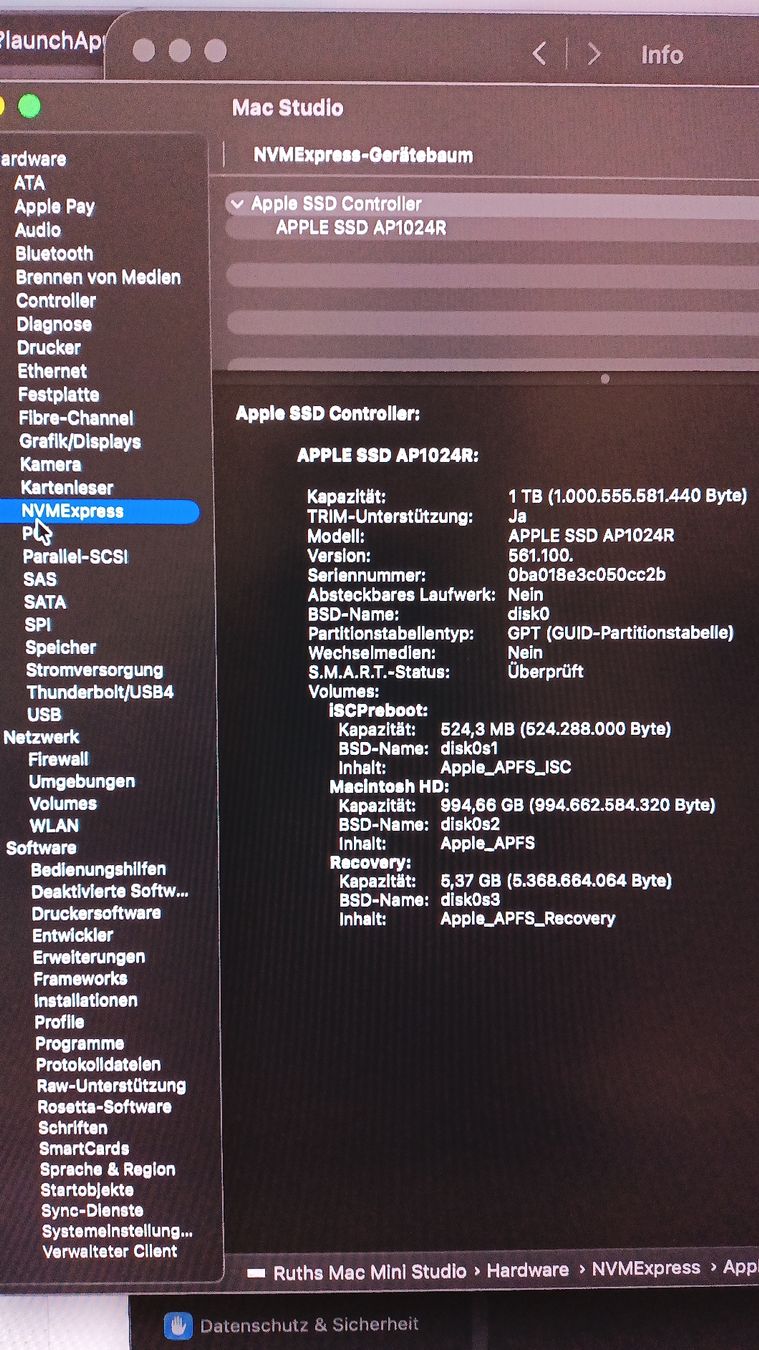Select Drucker hardware entry
759x1350 pixels.
[49, 348]
